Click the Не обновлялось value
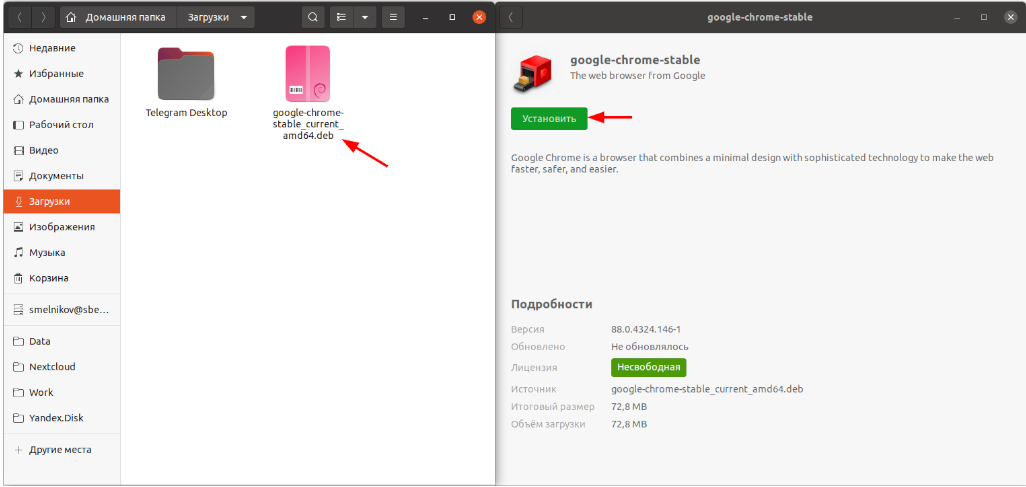The height and width of the screenshot is (487, 1026). point(650,346)
